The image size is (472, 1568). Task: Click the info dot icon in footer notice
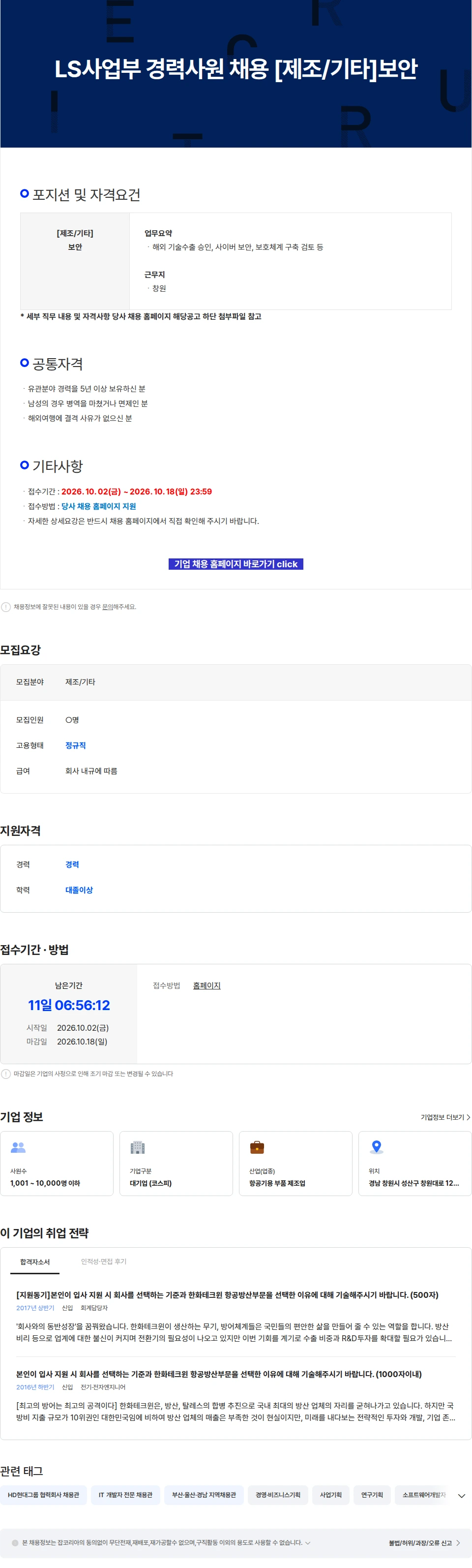(x=15, y=1543)
